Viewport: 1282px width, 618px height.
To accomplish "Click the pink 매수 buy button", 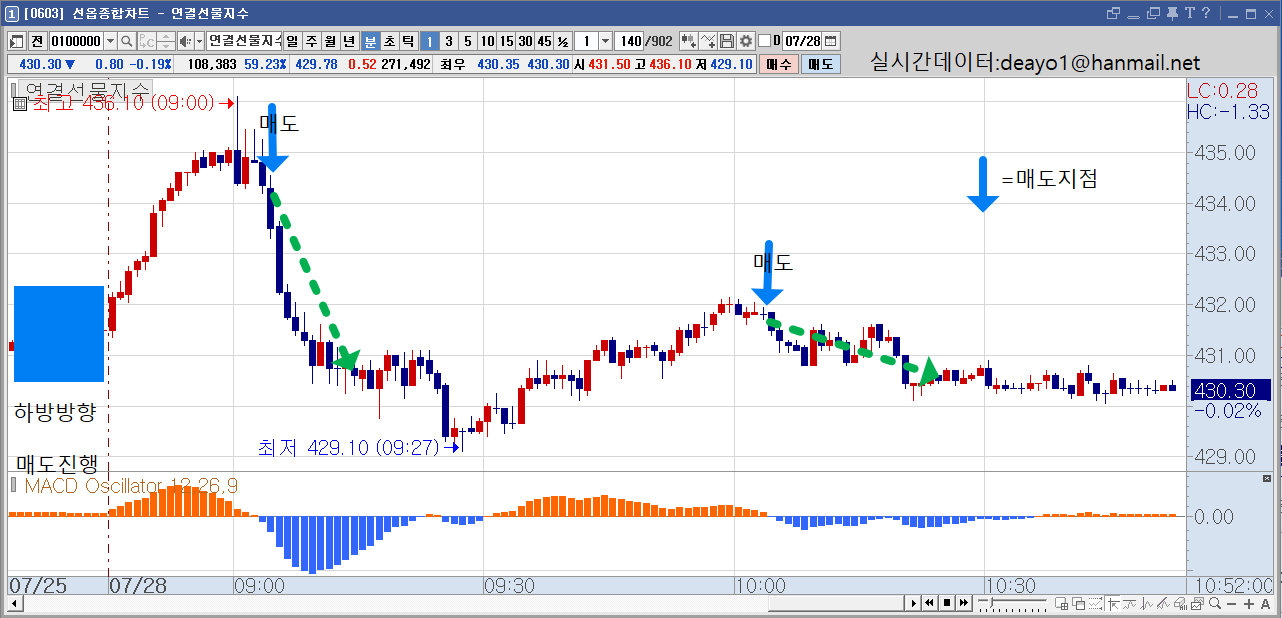I will (778, 64).
